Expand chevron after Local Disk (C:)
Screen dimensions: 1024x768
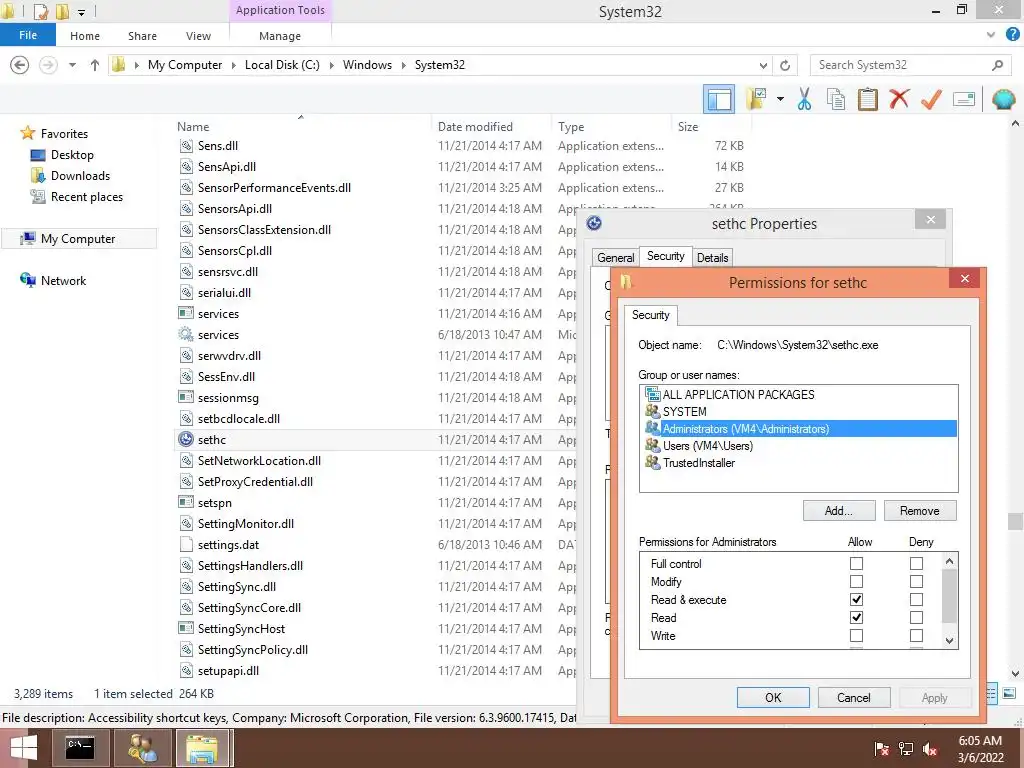click(x=331, y=65)
